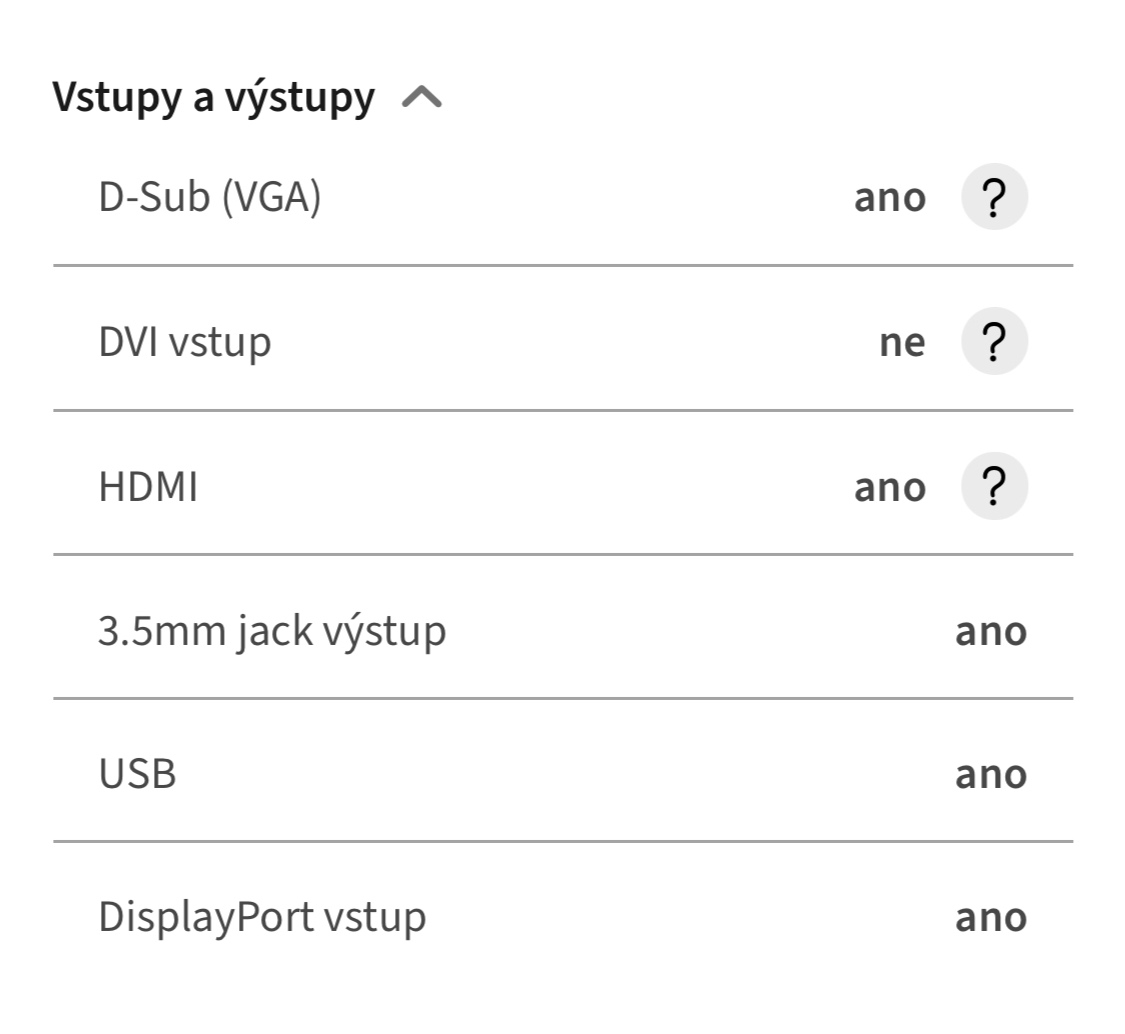1125x1034 pixels.
Task: Open help for D-Sub (VGA)
Action: (x=993, y=198)
